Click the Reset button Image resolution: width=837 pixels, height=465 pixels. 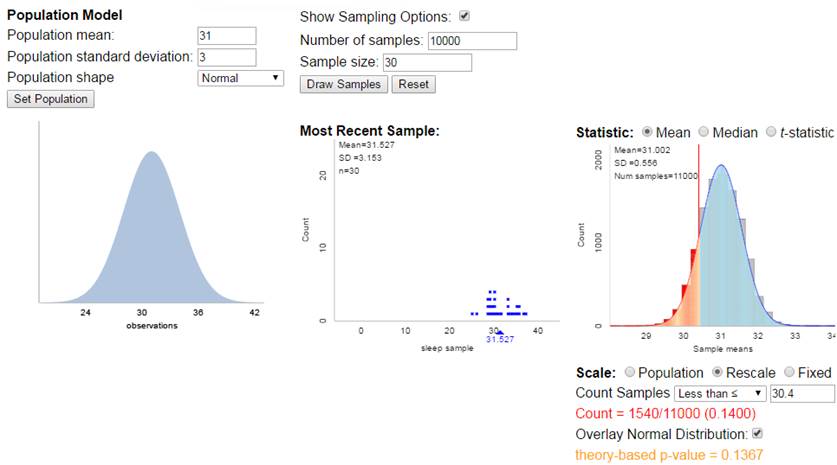tap(414, 84)
